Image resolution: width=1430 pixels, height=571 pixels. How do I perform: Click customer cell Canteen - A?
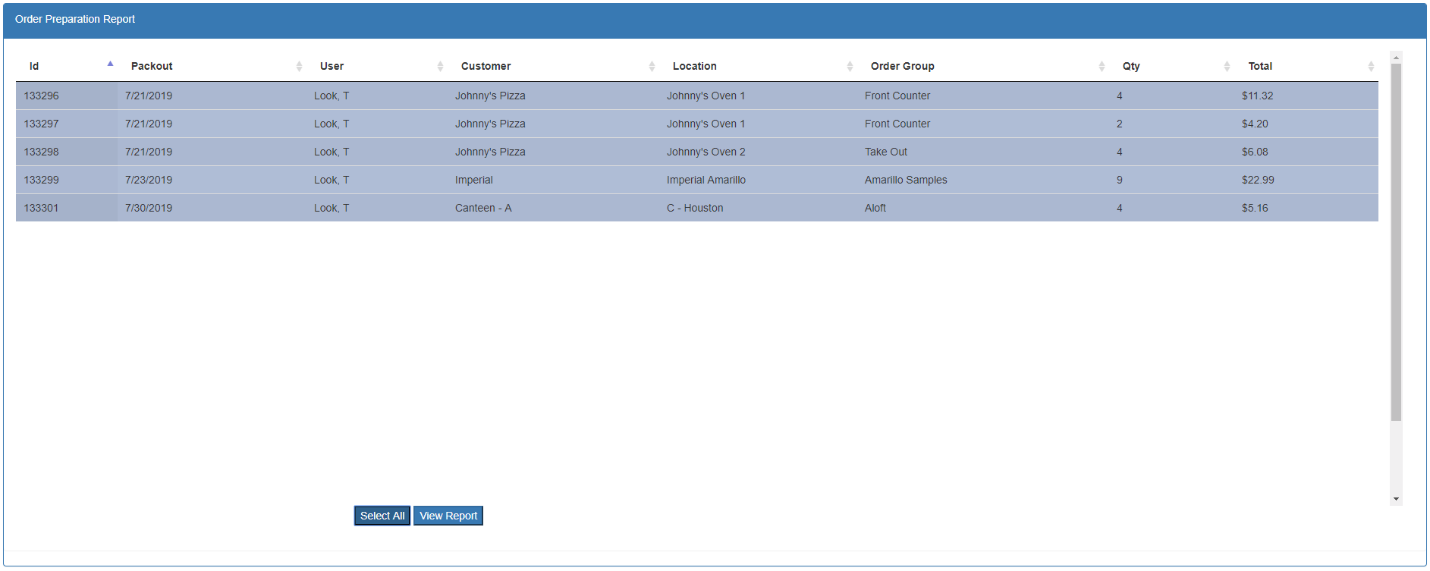tap(483, 208)
